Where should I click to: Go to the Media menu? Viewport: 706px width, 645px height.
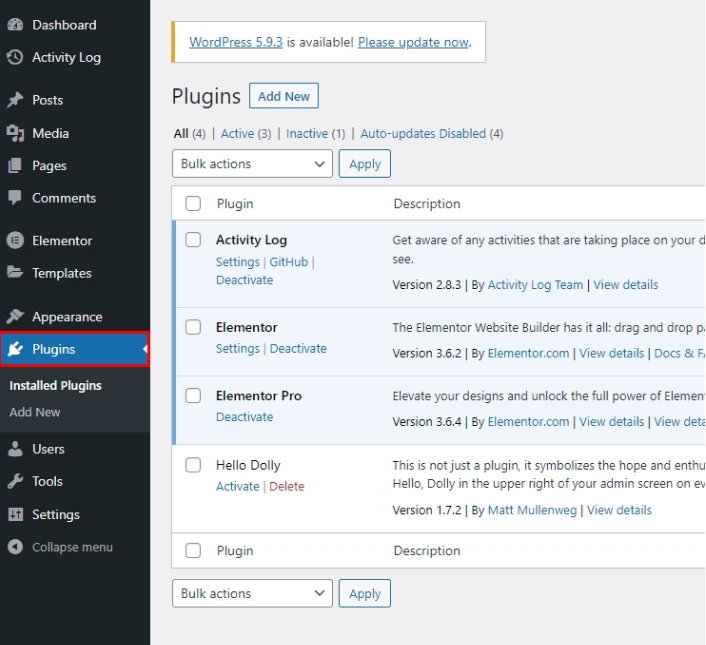click(x=50, y=133)
